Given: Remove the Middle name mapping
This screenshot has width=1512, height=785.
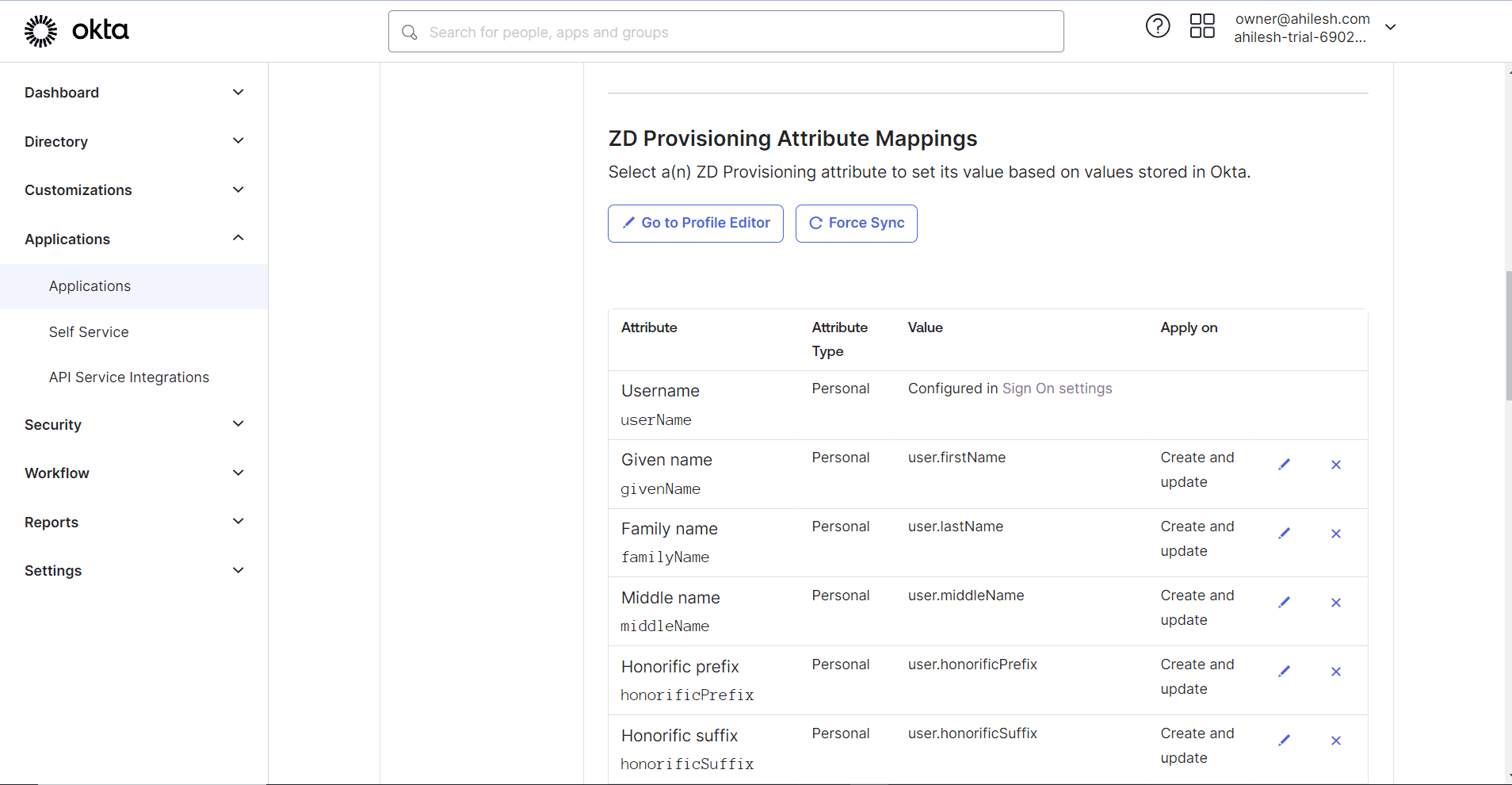Looking at the screenshot, I should [1335, 603].
